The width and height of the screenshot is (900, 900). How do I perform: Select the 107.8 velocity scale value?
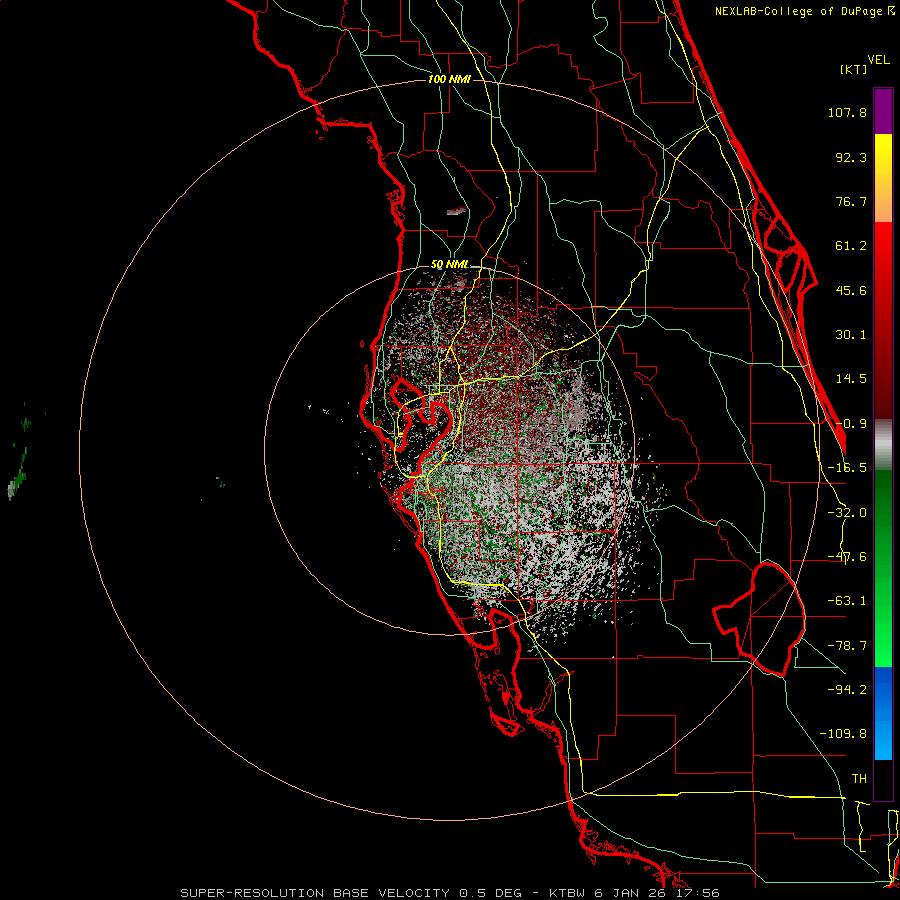click(x=847, y=112)
